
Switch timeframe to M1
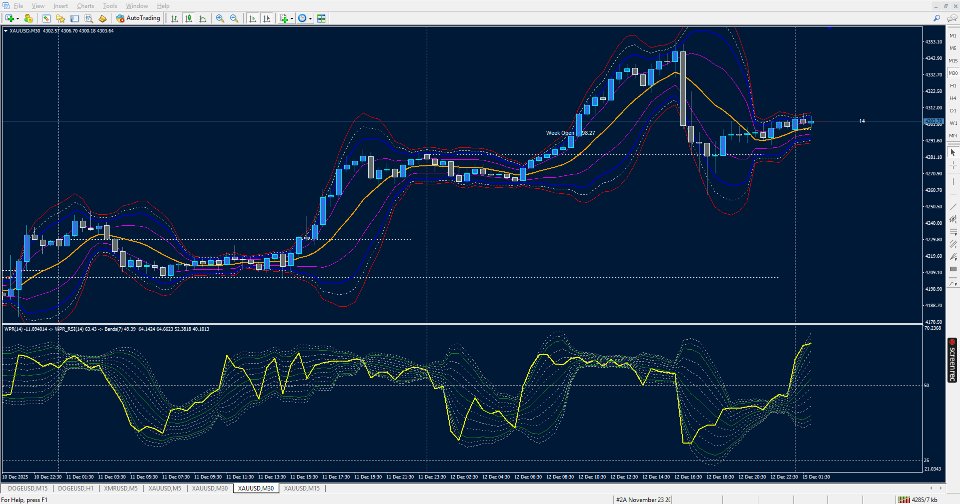click(x=953, y=36)
